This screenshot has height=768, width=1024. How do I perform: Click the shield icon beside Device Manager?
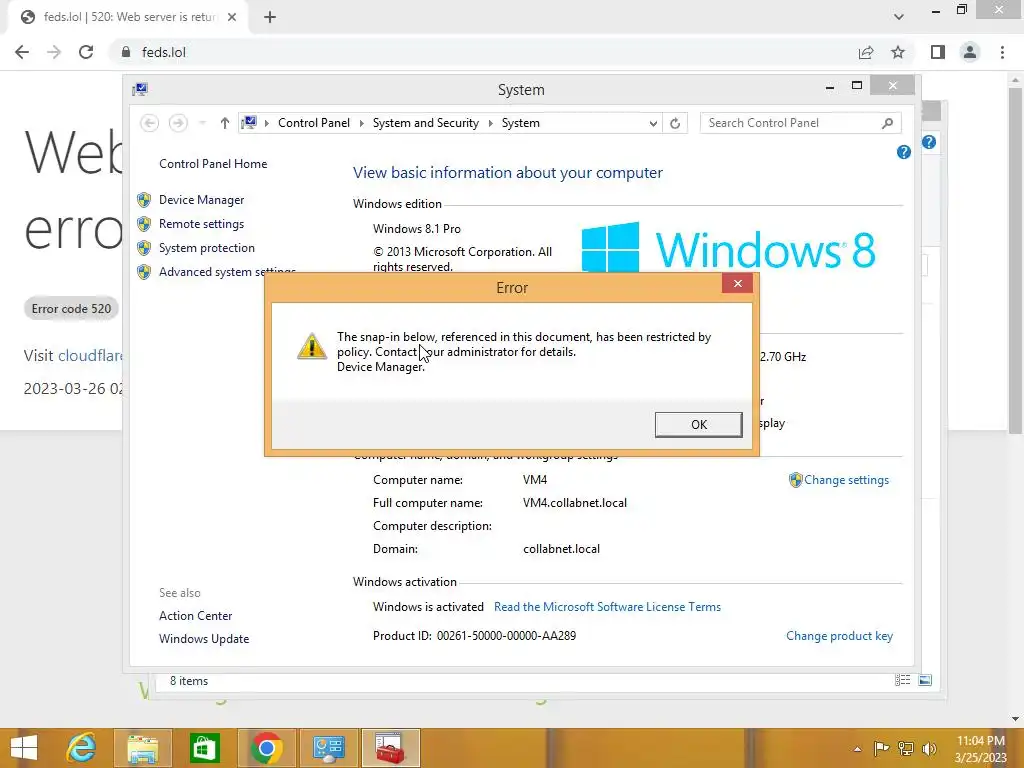[144, 200]
